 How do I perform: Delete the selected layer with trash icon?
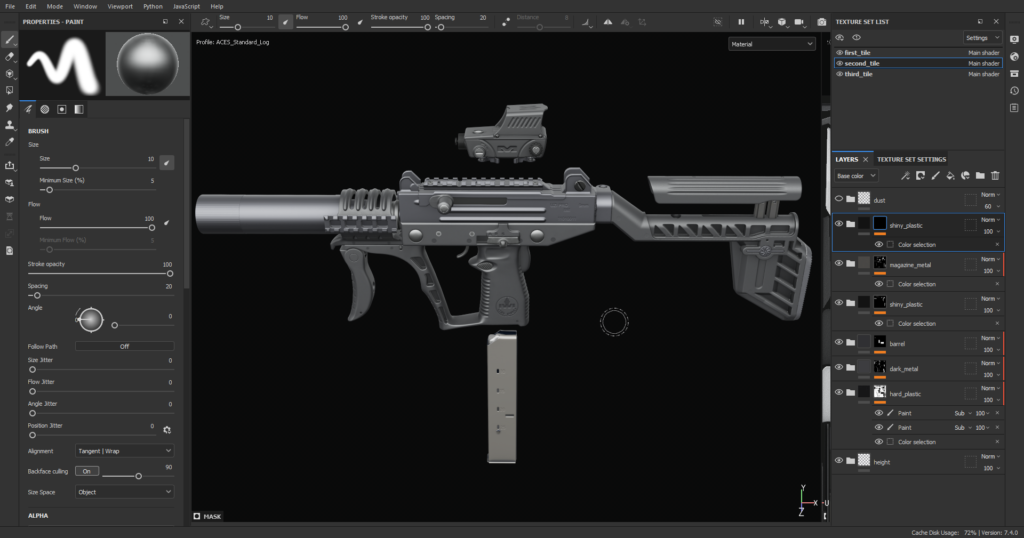pyautogui.click(x=995, y=176)
